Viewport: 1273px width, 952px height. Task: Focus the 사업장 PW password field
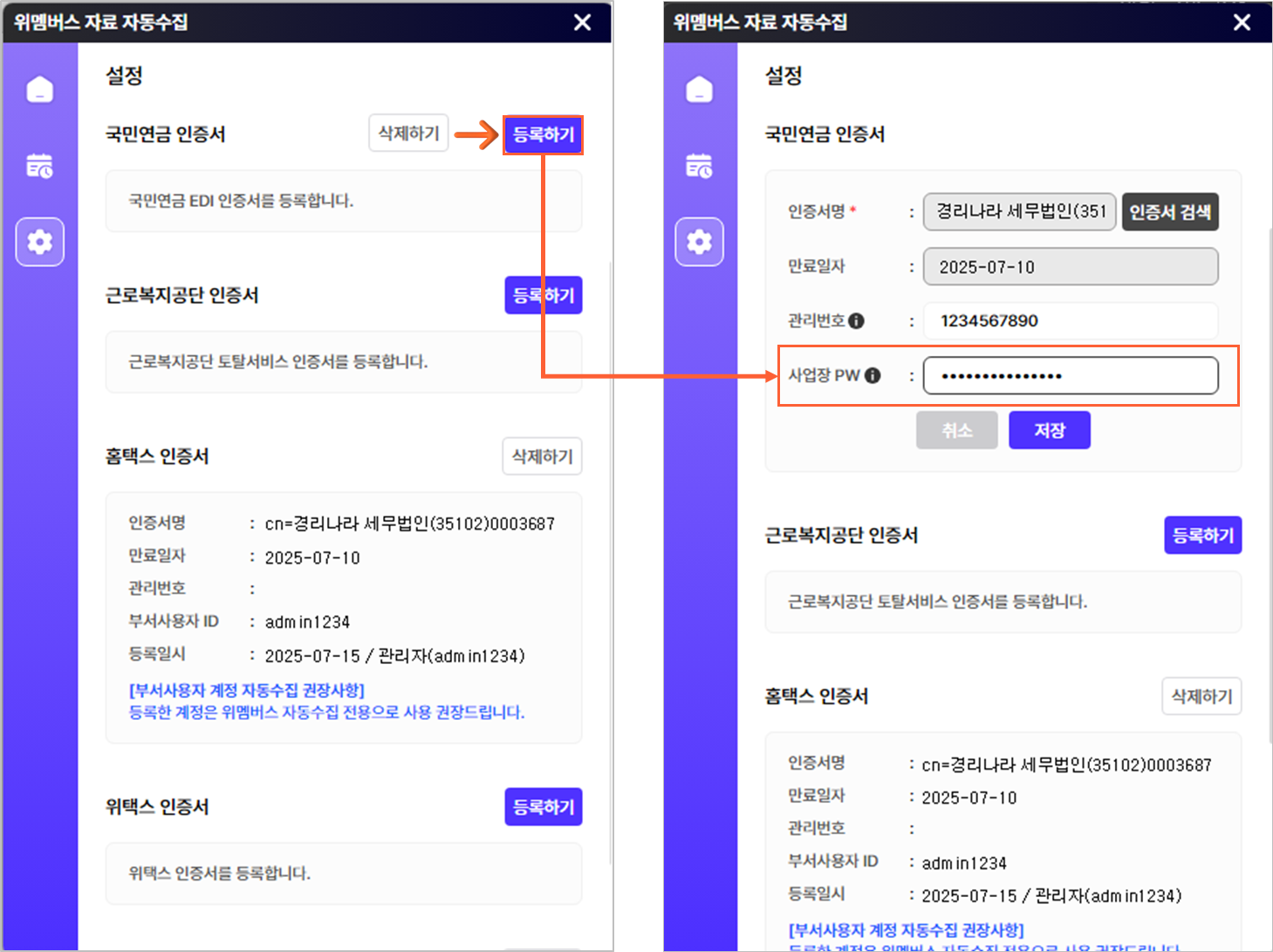(1071, 376)
